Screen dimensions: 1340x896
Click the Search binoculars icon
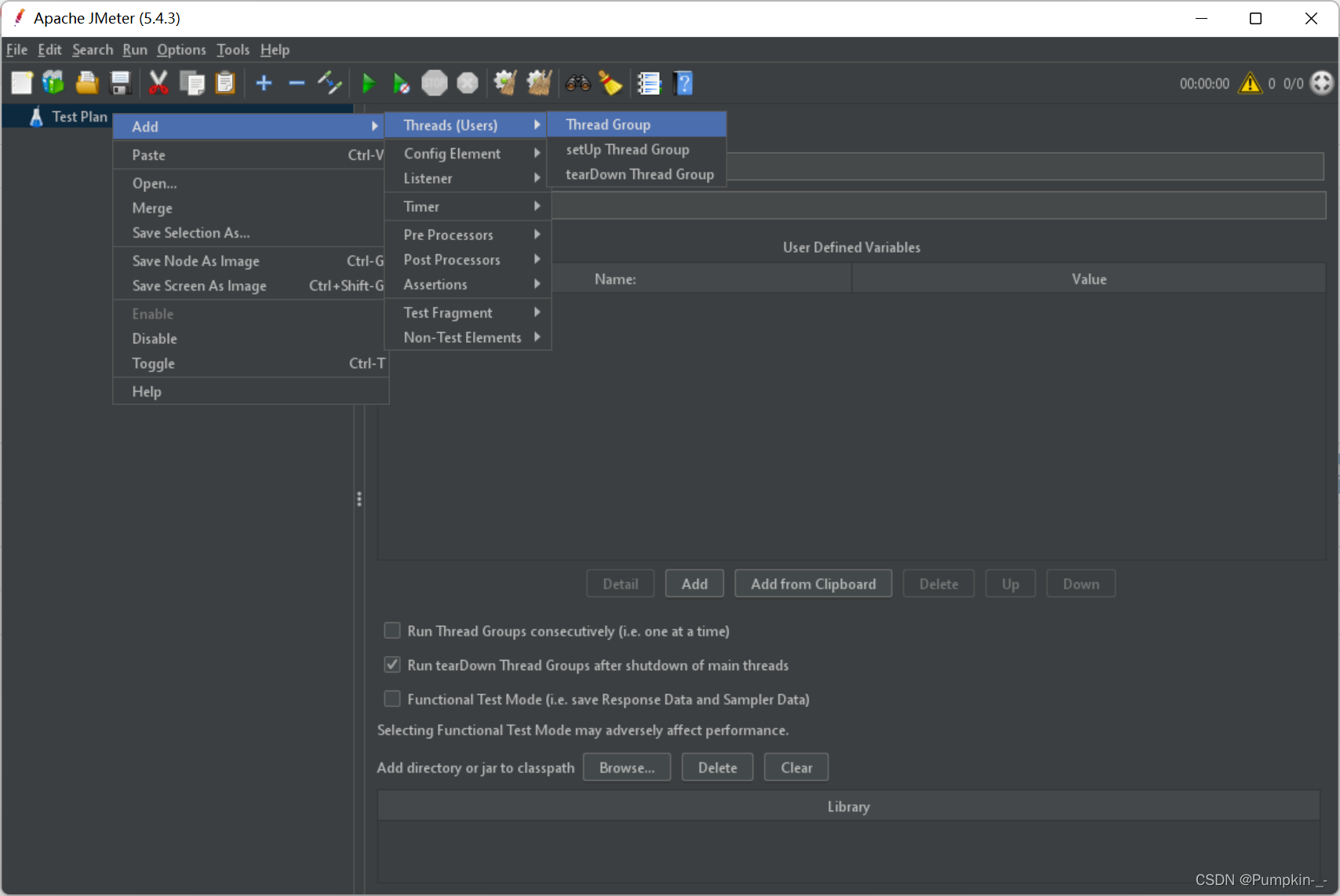click(578, 82)
